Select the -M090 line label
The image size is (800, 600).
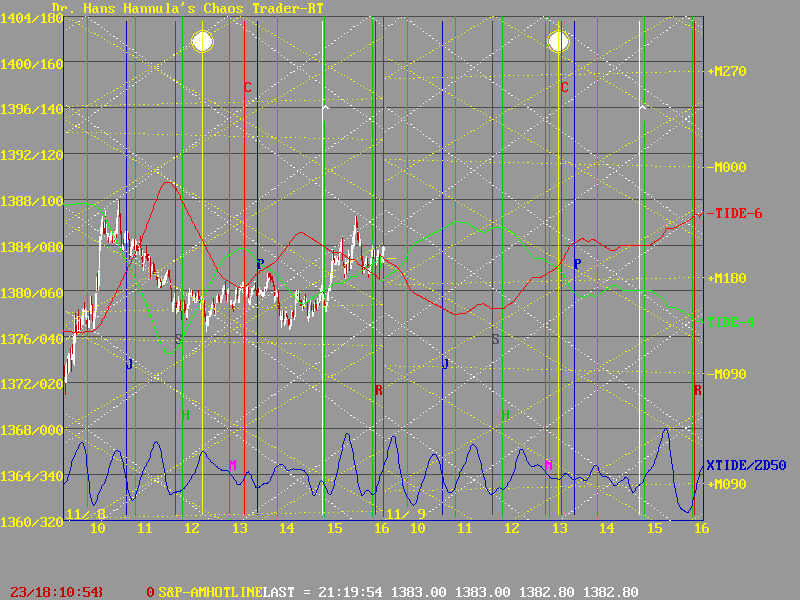(727, 374)
